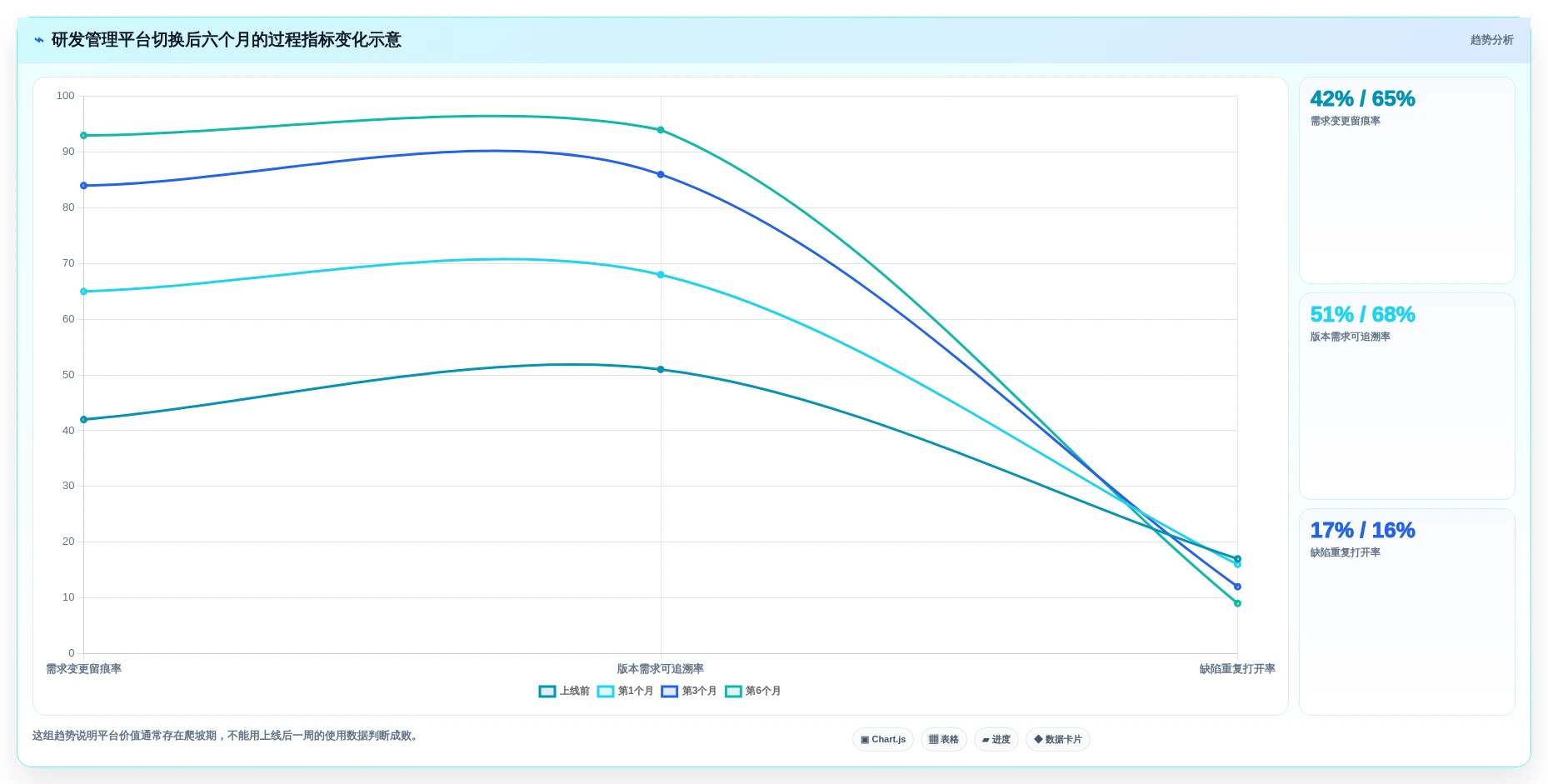Click the 缺陷重复打开率 x-axis label
Image resolution: width=1548 pixels, height=784 pixels.
pos(1237,669)
